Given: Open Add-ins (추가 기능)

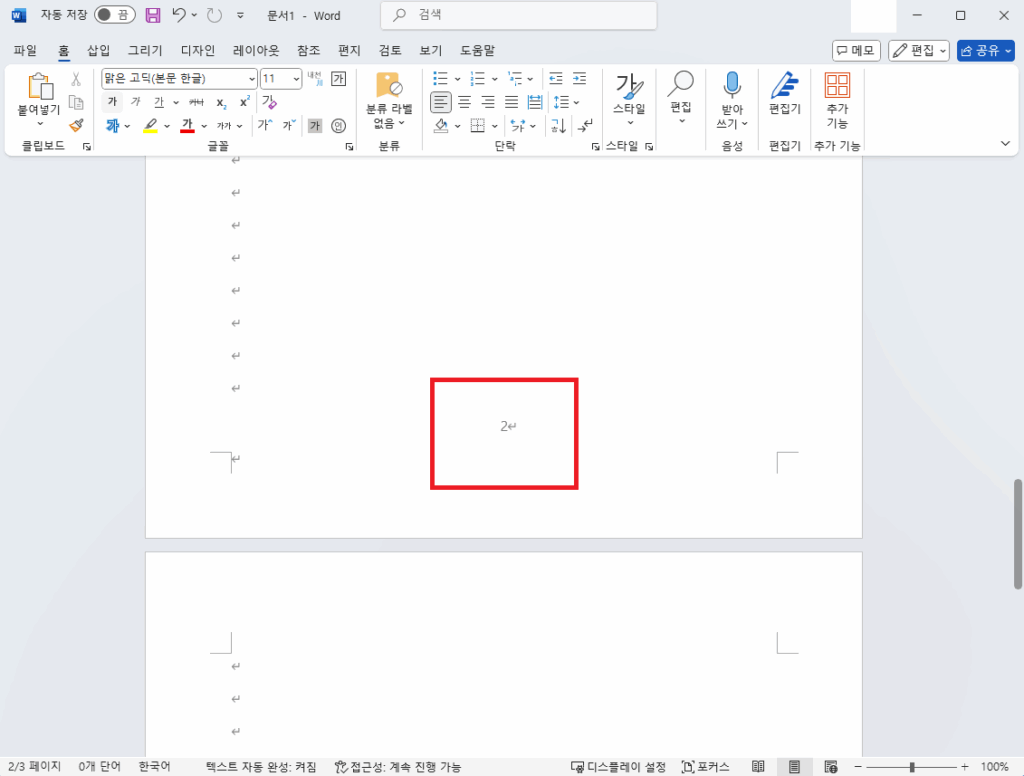Looking at the screenshot, I should pyautogui.click(x=837, y=100).
